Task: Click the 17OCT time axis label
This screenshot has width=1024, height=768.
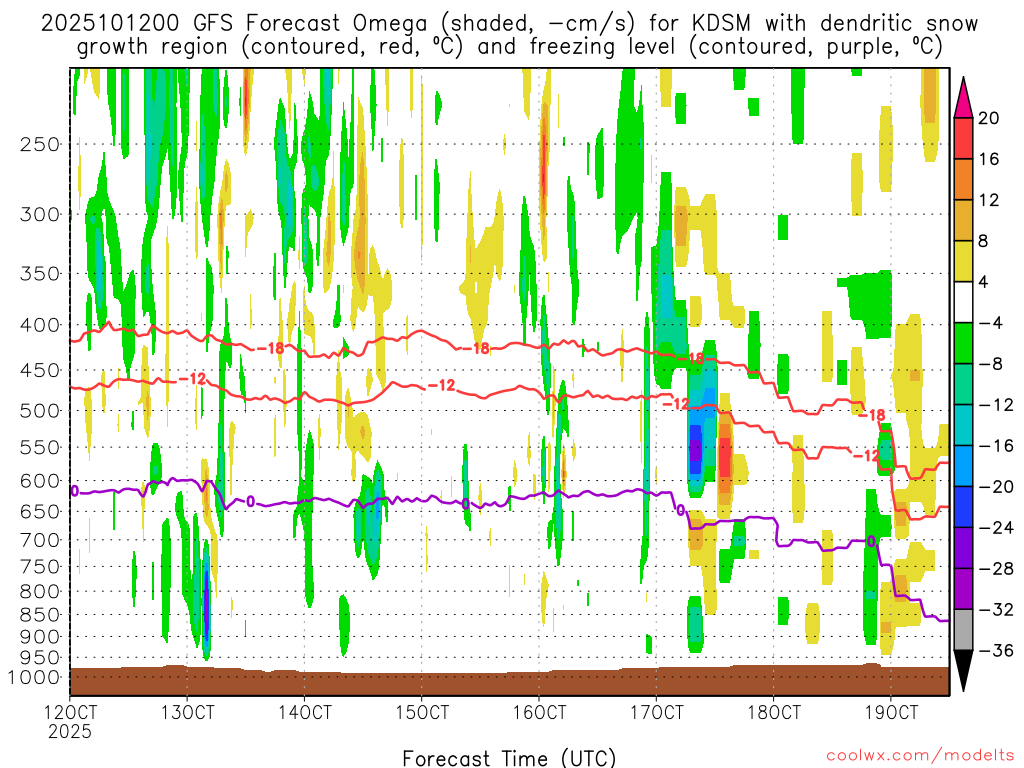Action: coord(656,712)
